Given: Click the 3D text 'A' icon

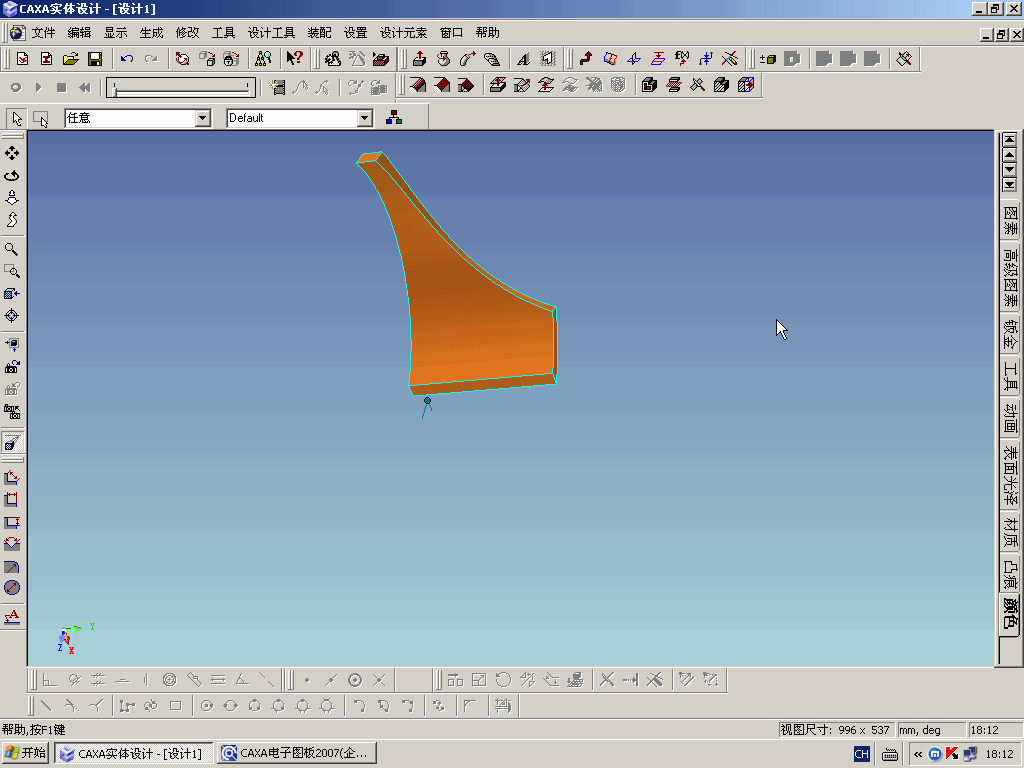Looking at the screenshot, I should click(x=523, y=59).
